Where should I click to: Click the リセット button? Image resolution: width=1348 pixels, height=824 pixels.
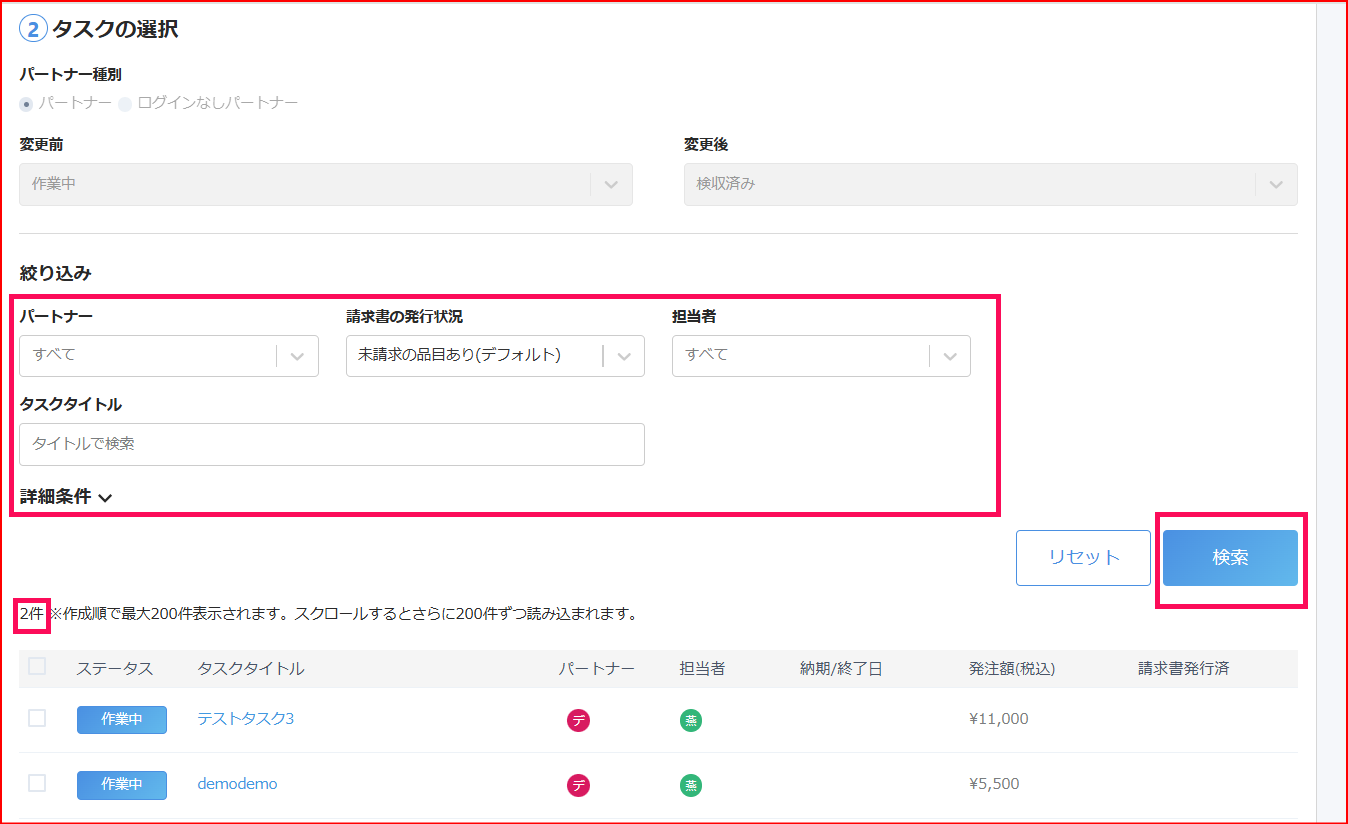pyautogui.click(x=1083, y=558)
